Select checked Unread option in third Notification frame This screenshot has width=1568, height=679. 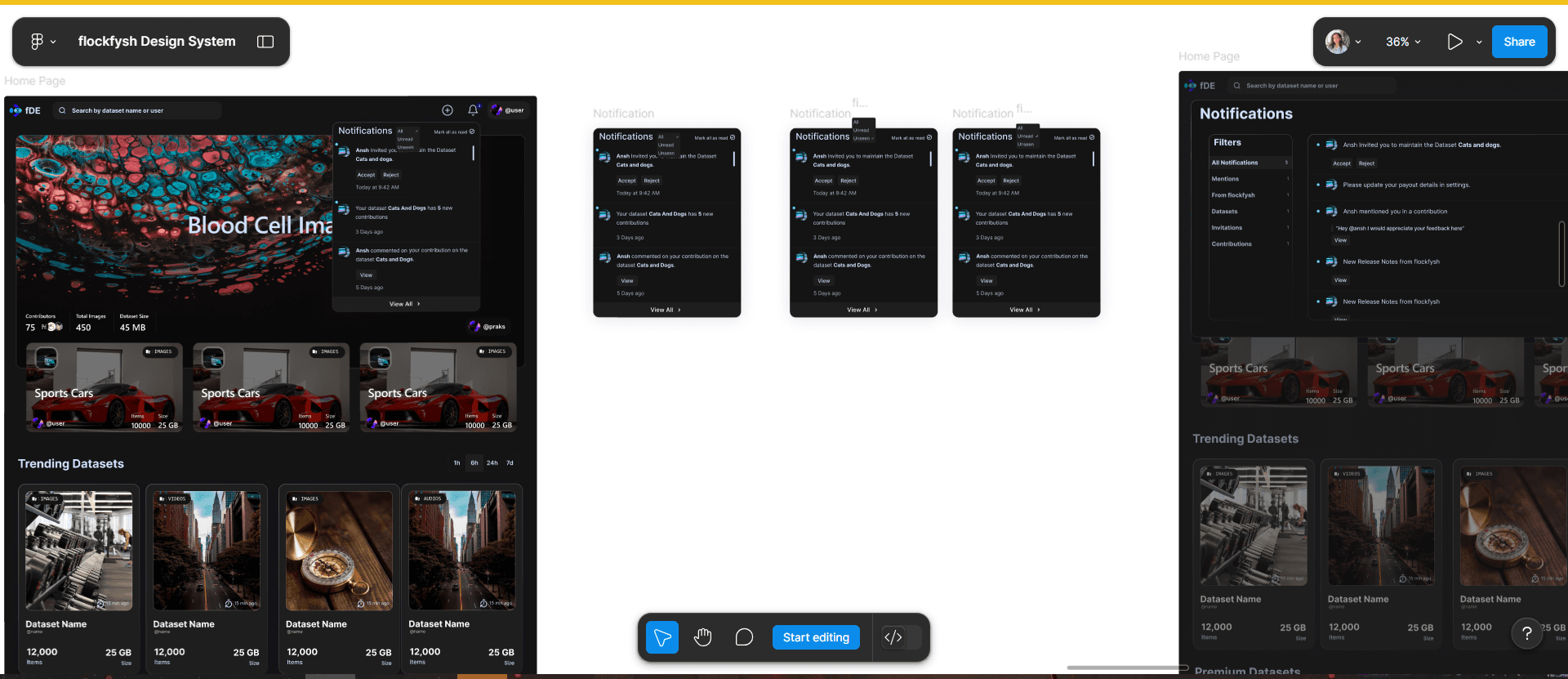point(1027,136)
